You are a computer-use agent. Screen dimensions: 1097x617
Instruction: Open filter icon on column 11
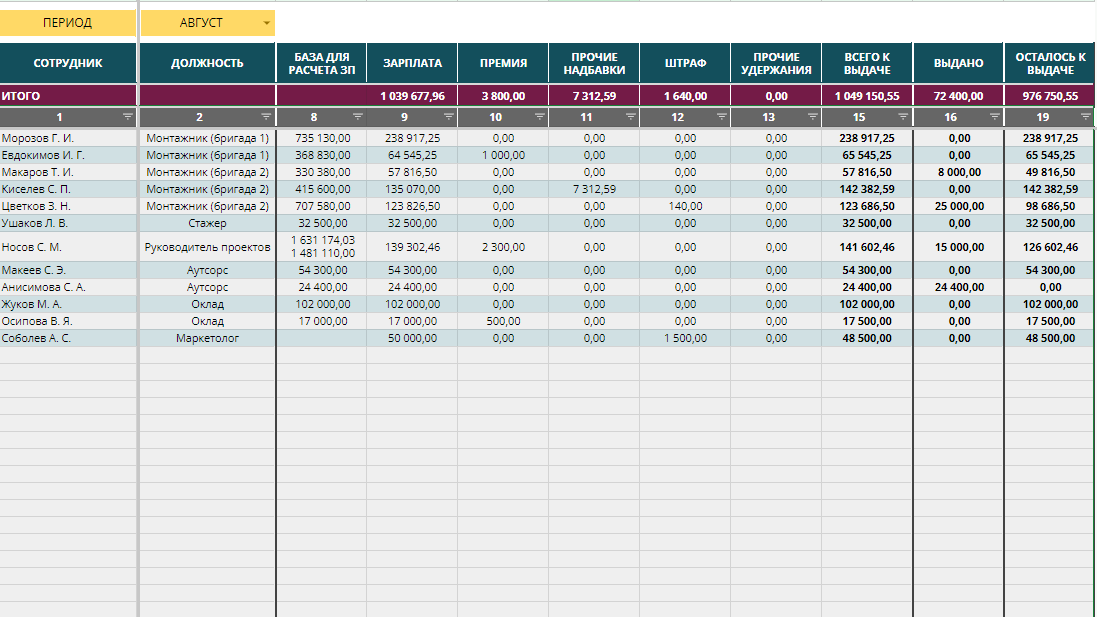coord(630,117)
